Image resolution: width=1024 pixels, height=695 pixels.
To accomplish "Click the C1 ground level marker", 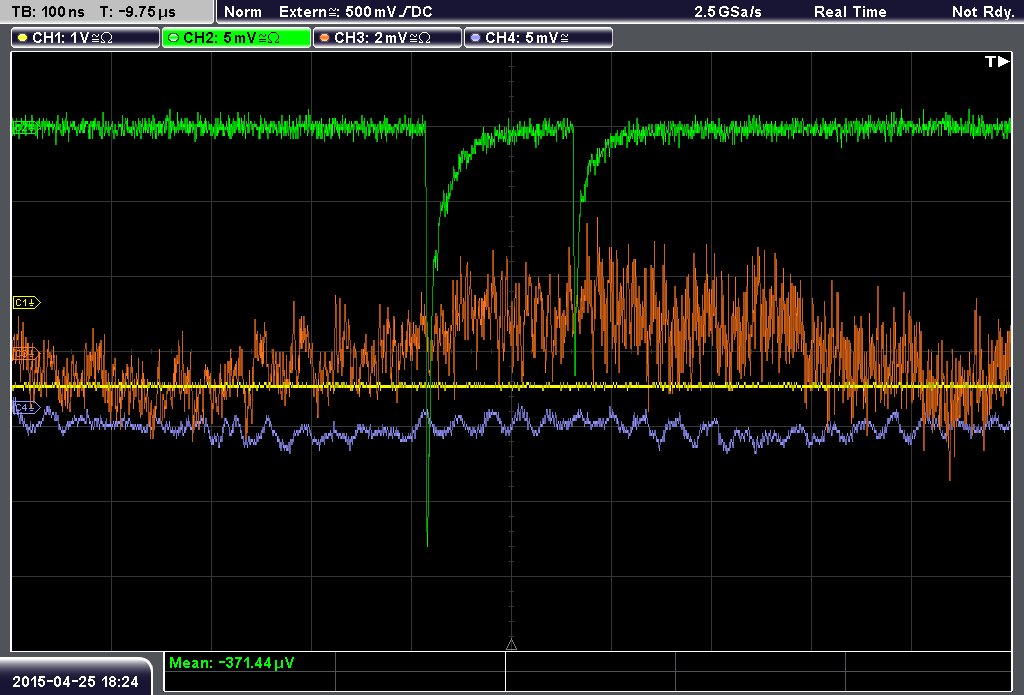I will [x=27, y=302].
